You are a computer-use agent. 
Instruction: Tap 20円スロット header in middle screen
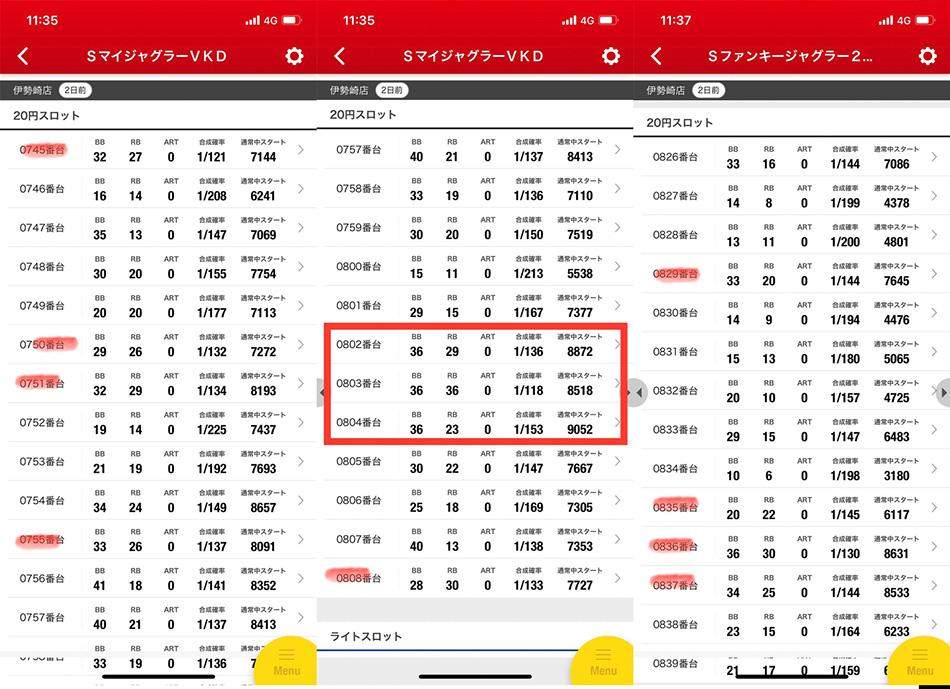click(x=363, y=115)
